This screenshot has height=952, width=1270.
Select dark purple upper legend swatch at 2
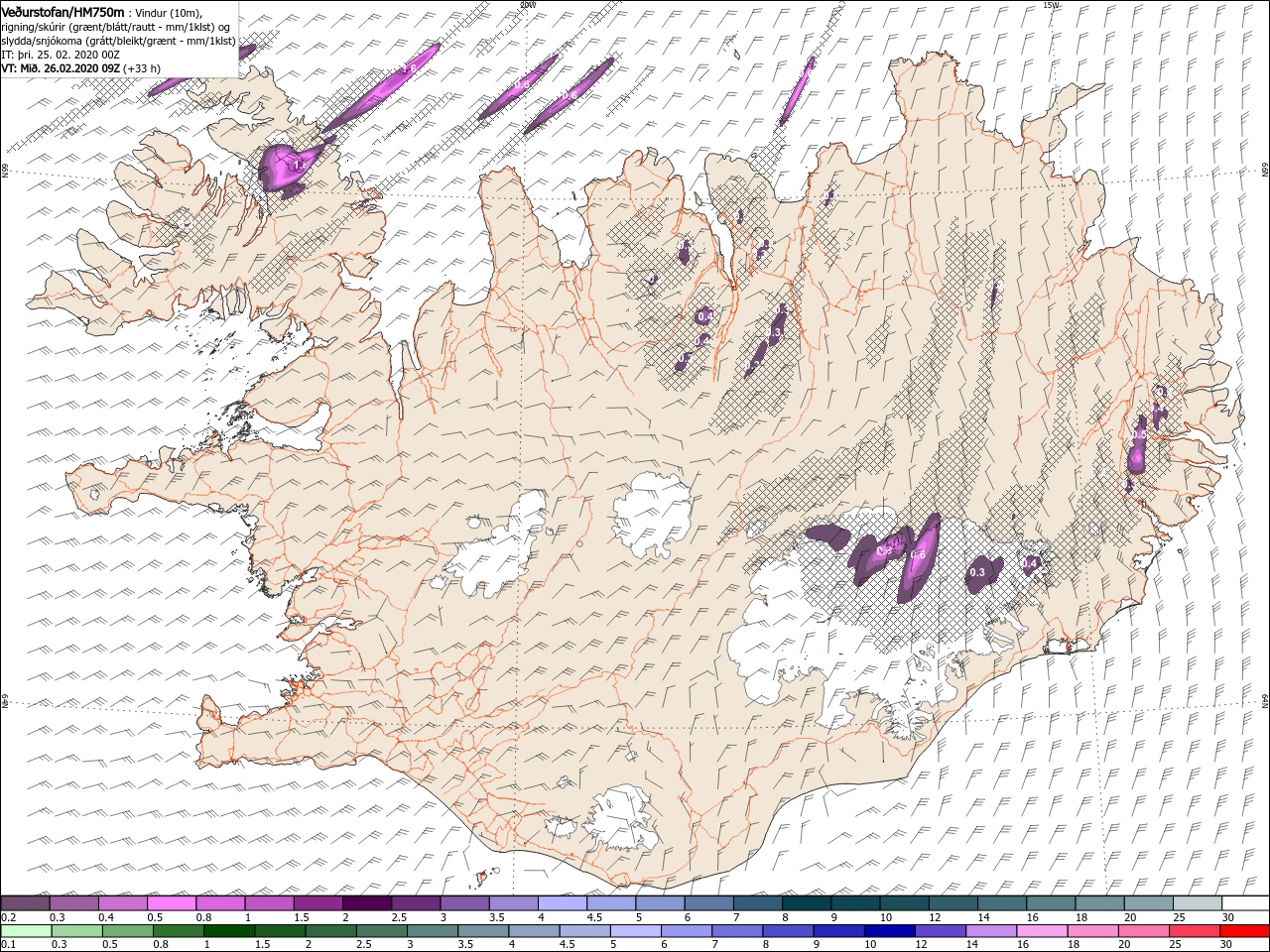(x=366, y=903)
